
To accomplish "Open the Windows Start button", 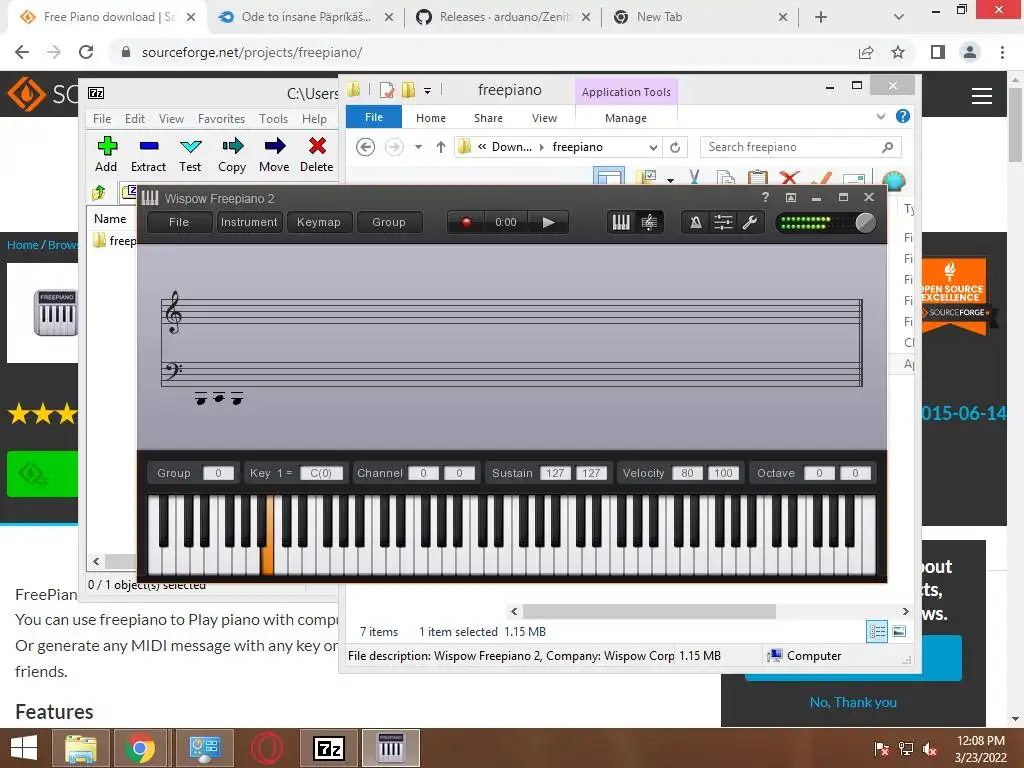I will pos(25,748).
